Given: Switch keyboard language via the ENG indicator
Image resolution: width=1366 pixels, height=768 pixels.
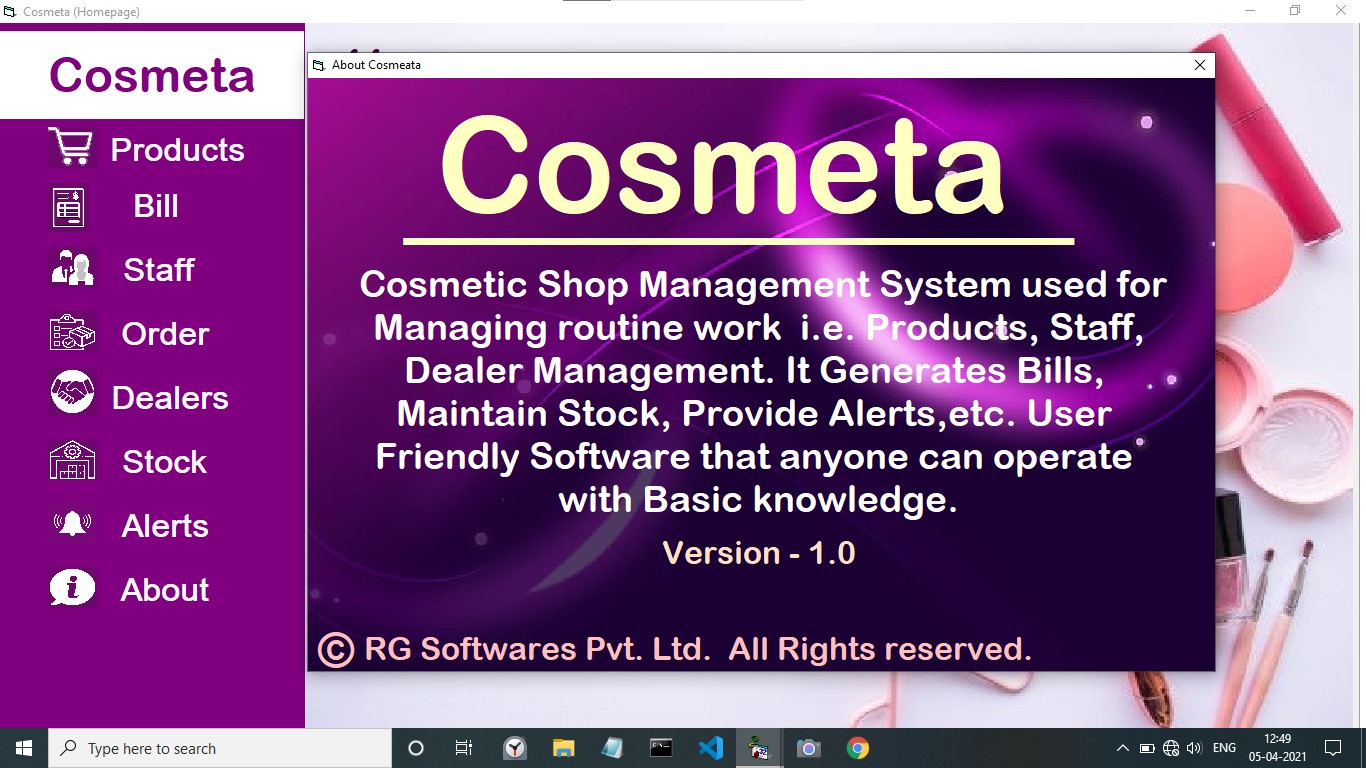Looking at the screenshot, I should [1224, 747].
